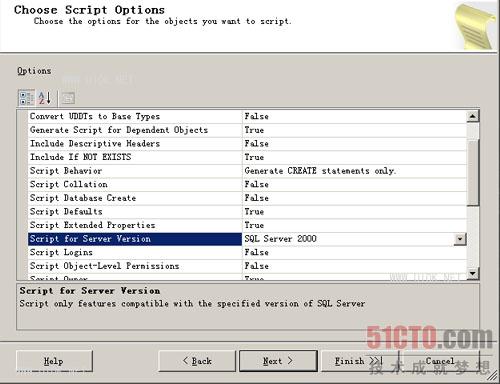Switch to Categorized view icon
The width and height of the screenshot is (500, 384).
tap(26, 98)
